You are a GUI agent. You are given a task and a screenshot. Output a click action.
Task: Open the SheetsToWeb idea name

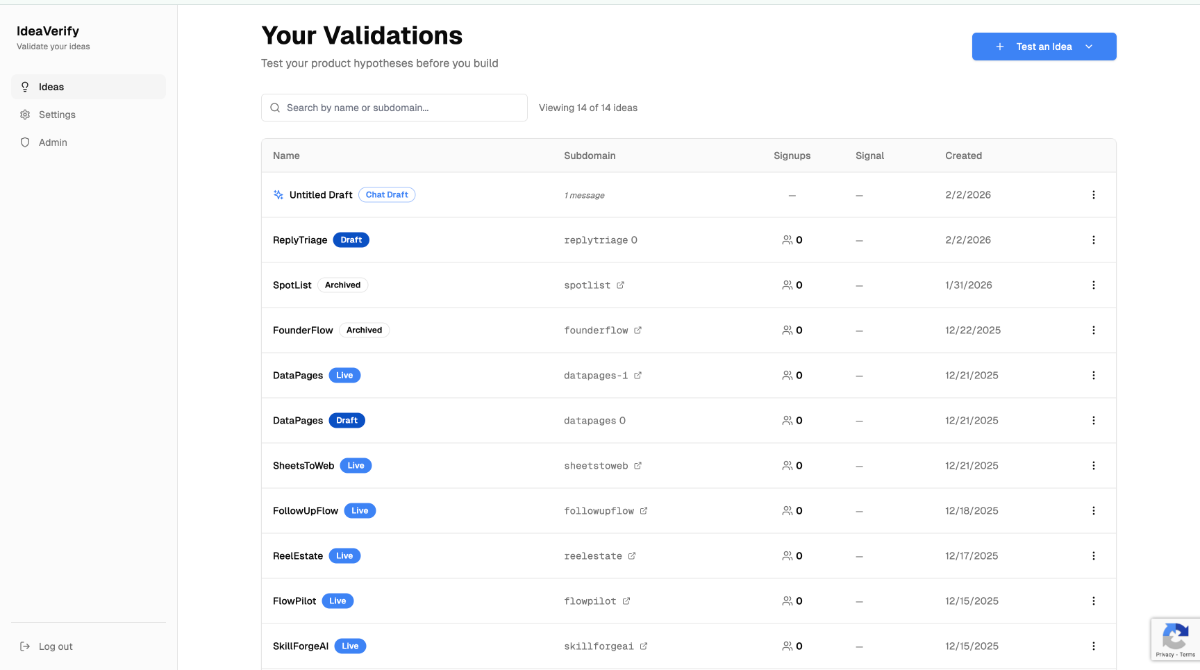pyautogui.click(x=303, y=466)
